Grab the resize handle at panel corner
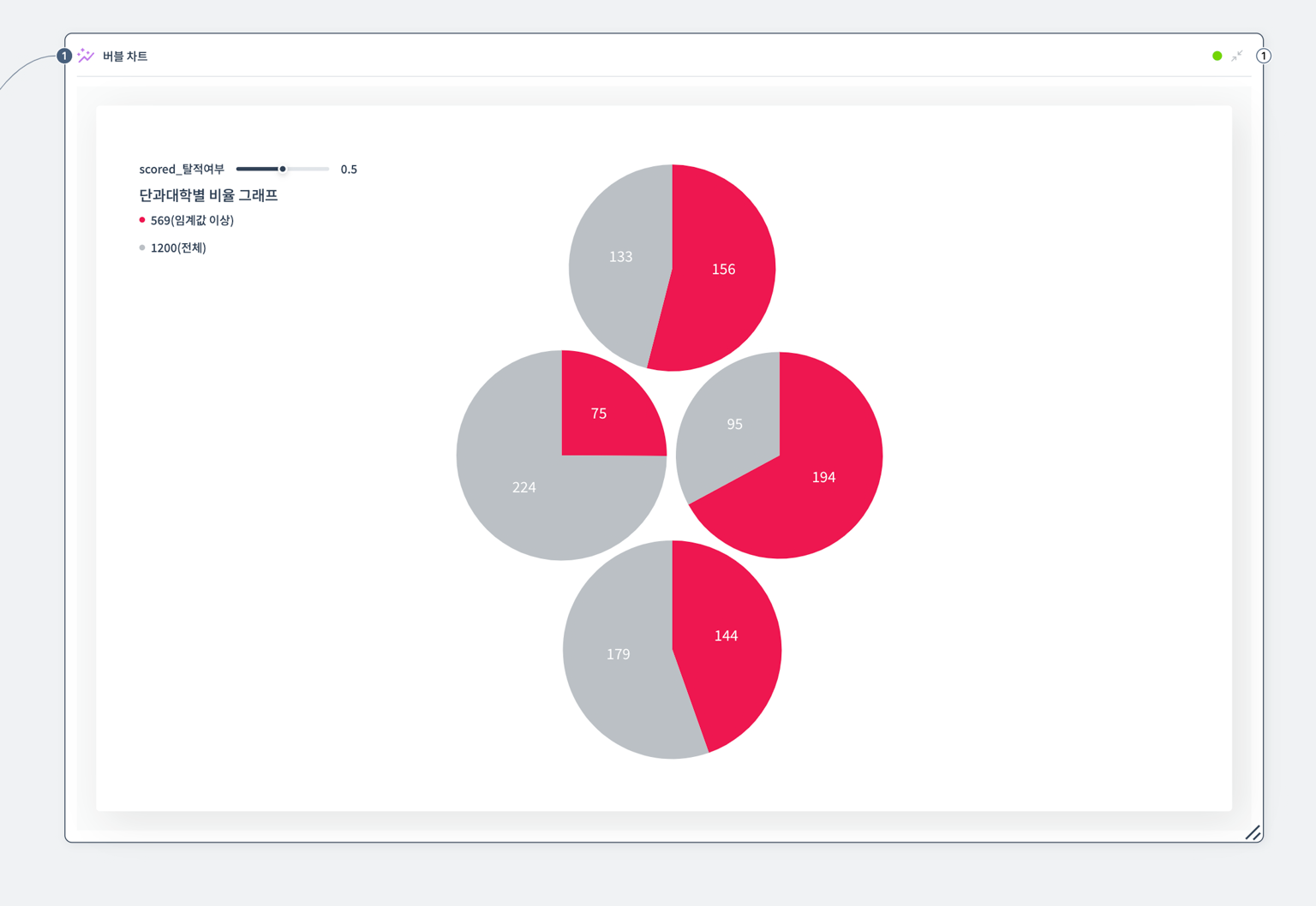Viewport: 1316px width, 906px height. click(1253, 832)
